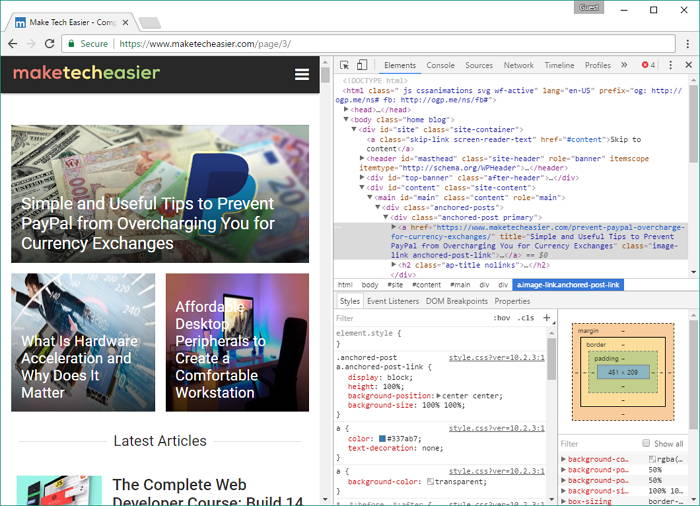
Task: Show more DevTools tabs with the chevron
Action: coord(624,65)
